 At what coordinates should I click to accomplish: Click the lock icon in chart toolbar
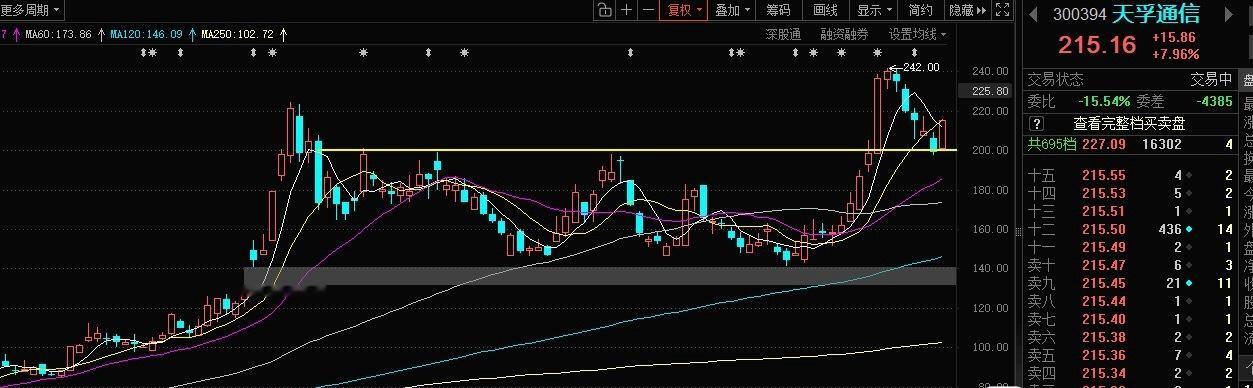604,10
